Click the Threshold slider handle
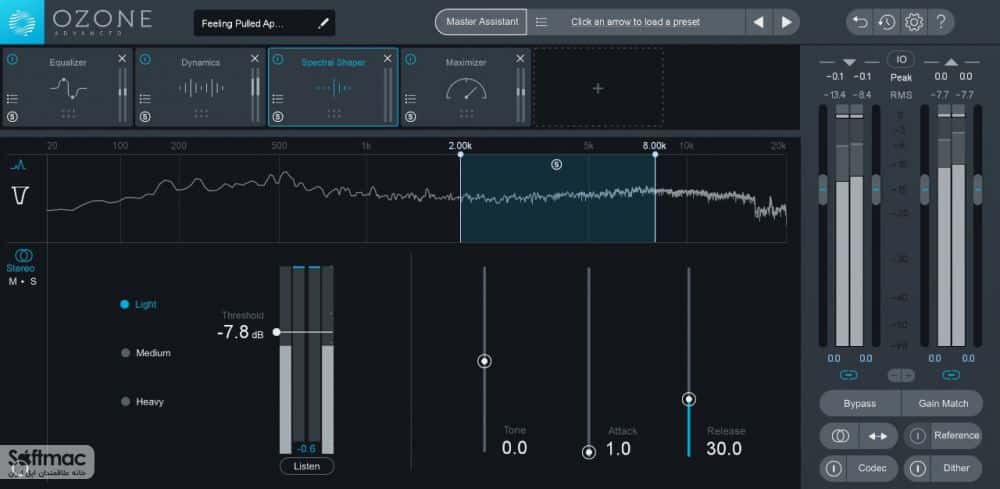Viewport: 1000px width, 489px height. point(276,332)
